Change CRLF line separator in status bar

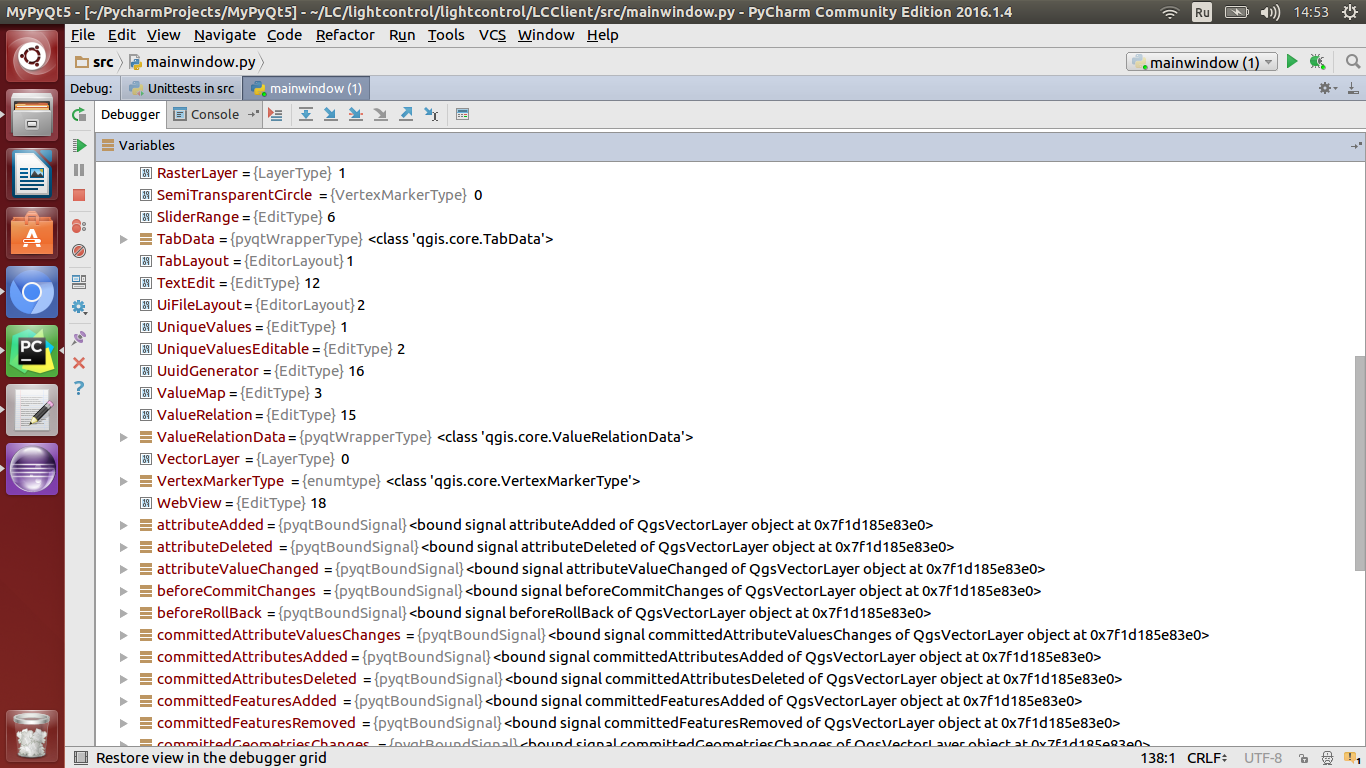[1207, 758]
